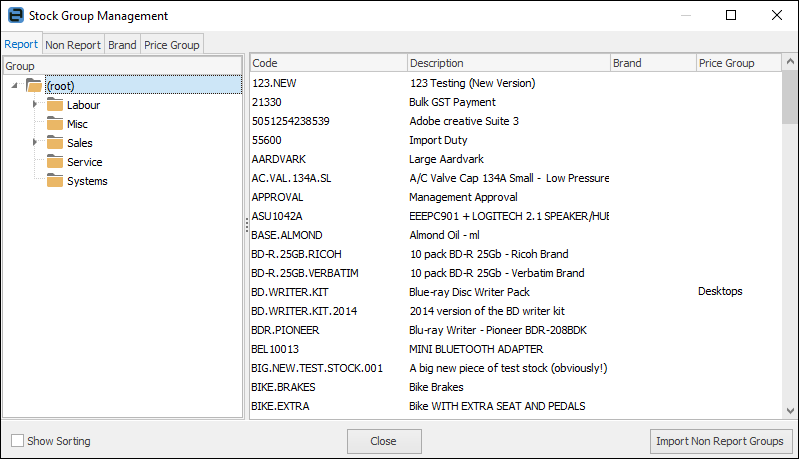Select the 123.NEW stock code
Image resolution: width=799 pixels, height=459 pixels.
(x=274, y=83)
